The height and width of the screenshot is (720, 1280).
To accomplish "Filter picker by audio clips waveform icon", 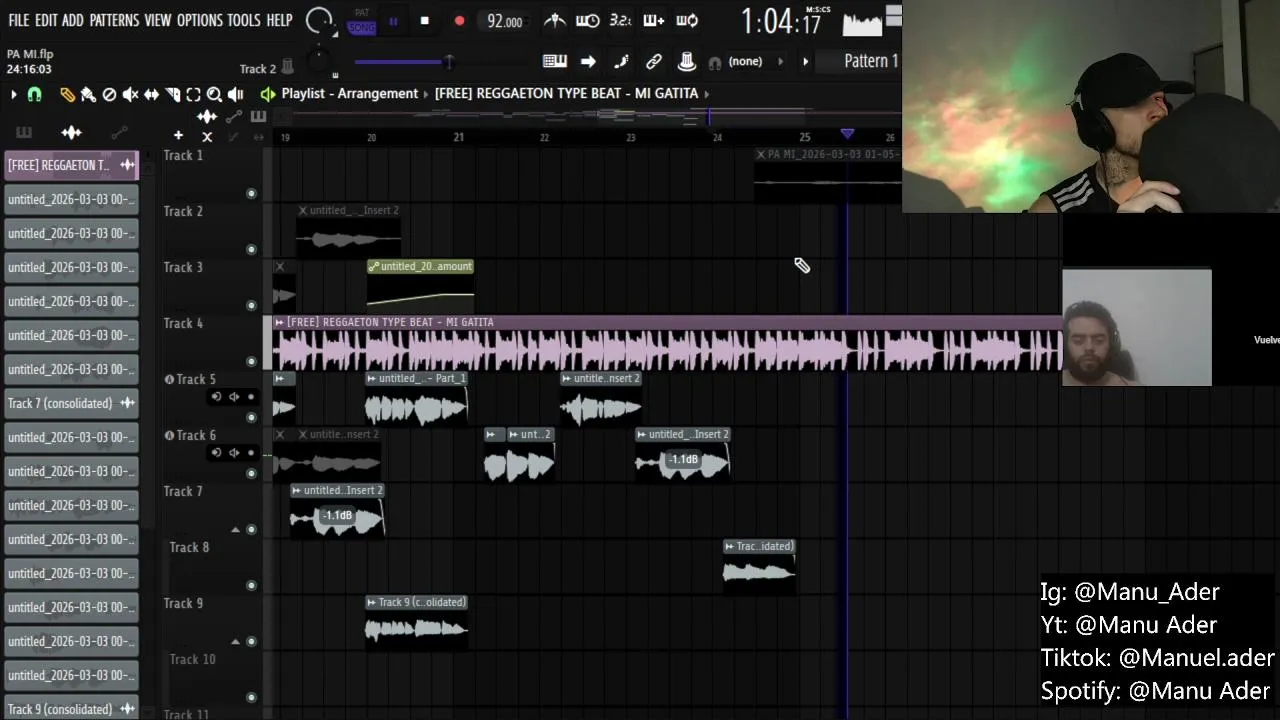I will point(71,133).
